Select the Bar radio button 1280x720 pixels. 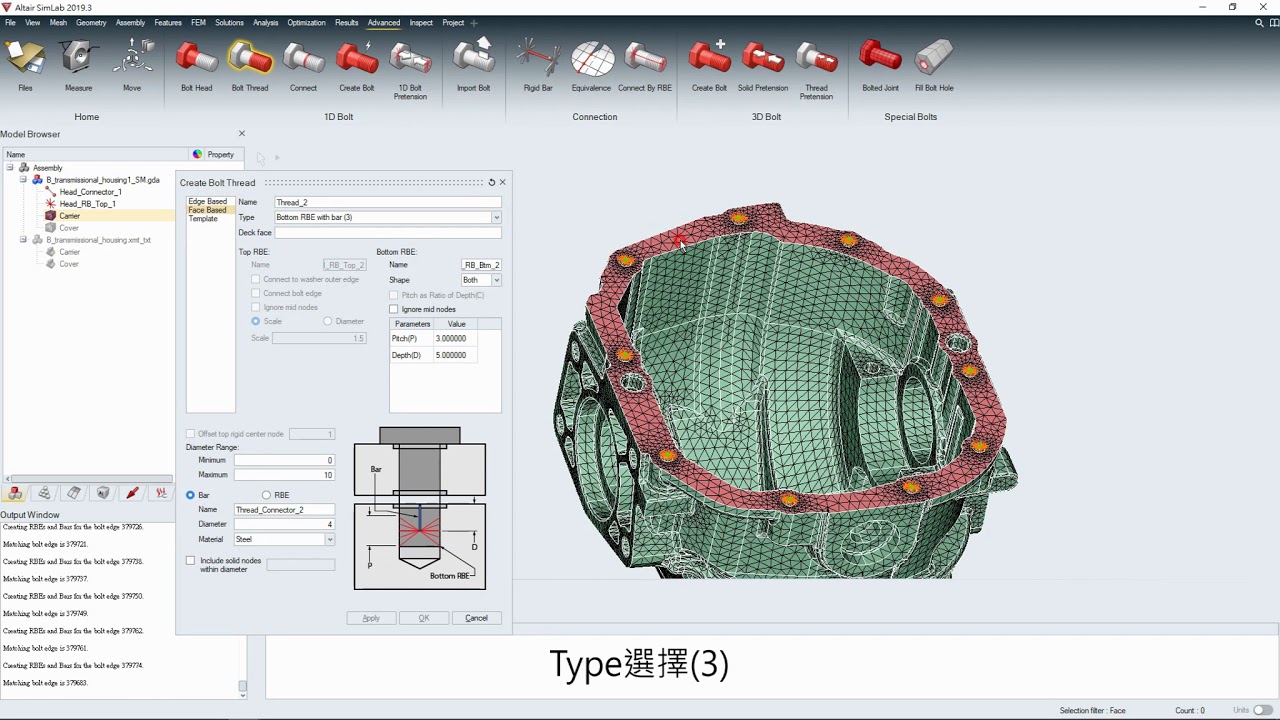(190, 495)
